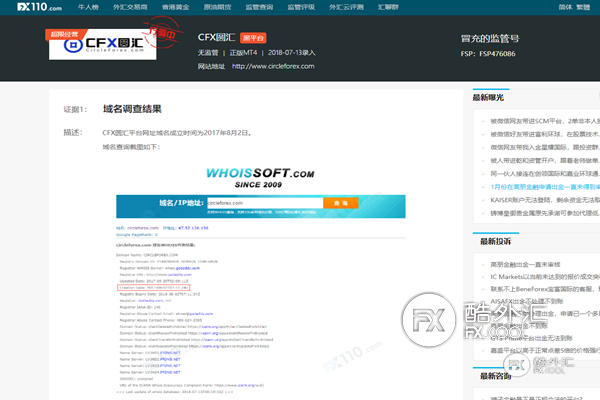This screenshot has width=600, height=400.
Task: Click the 正版MT4 label
Action: coord(243,53)
